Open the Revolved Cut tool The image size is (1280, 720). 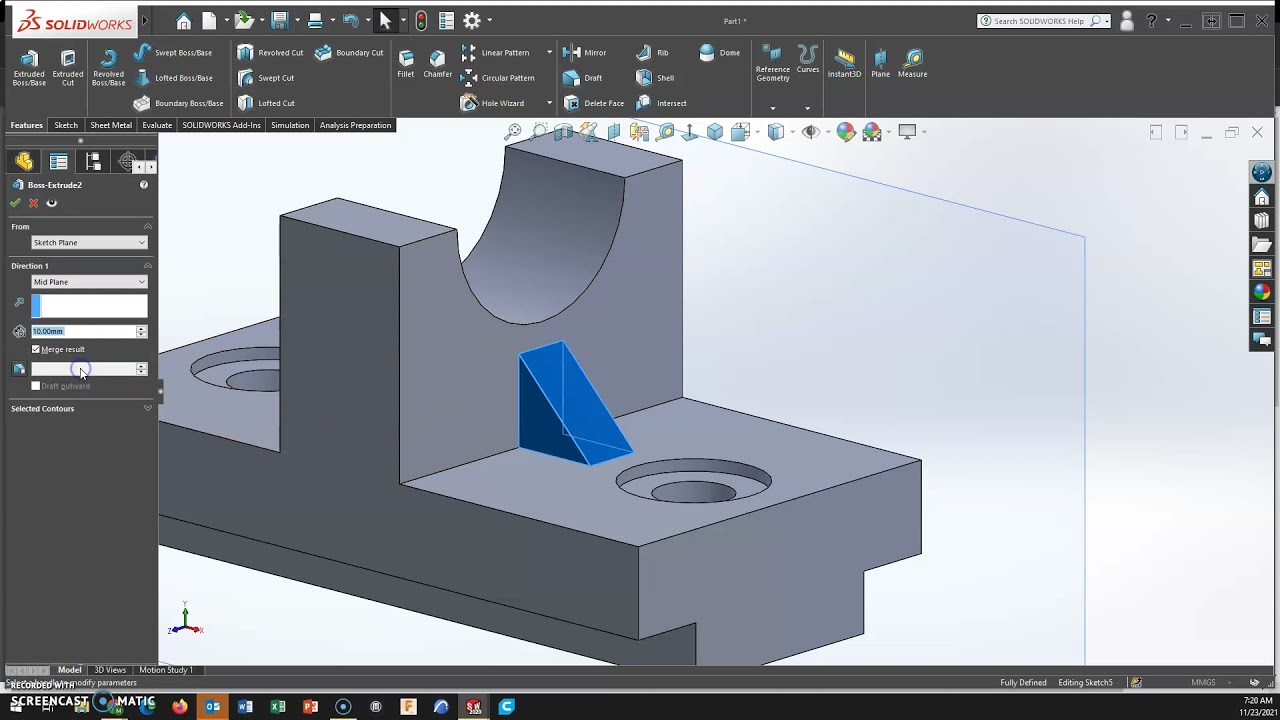[x=270, y=52]
